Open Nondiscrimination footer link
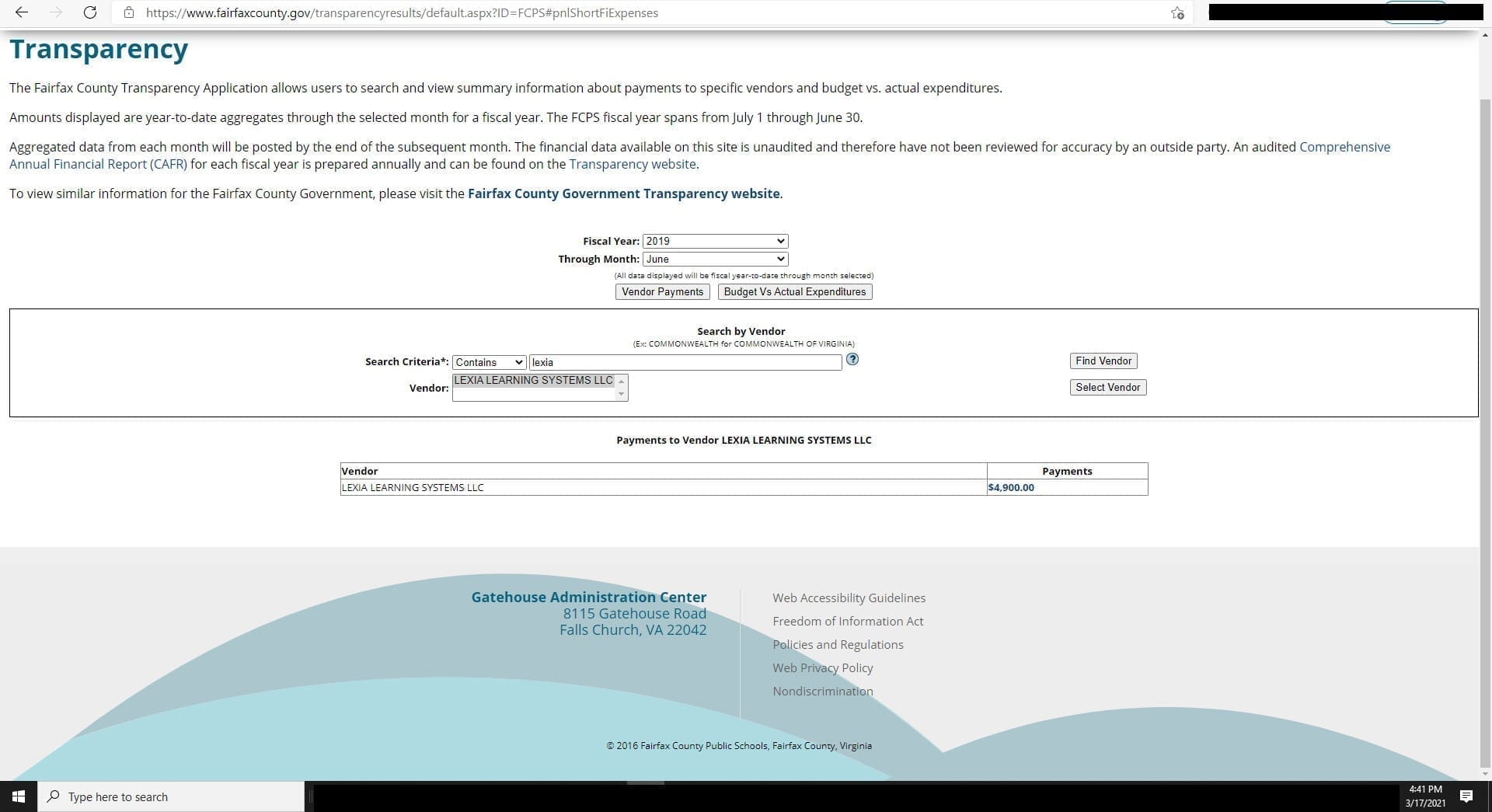This screenshot has height=812, width=1492. point(822,691)
